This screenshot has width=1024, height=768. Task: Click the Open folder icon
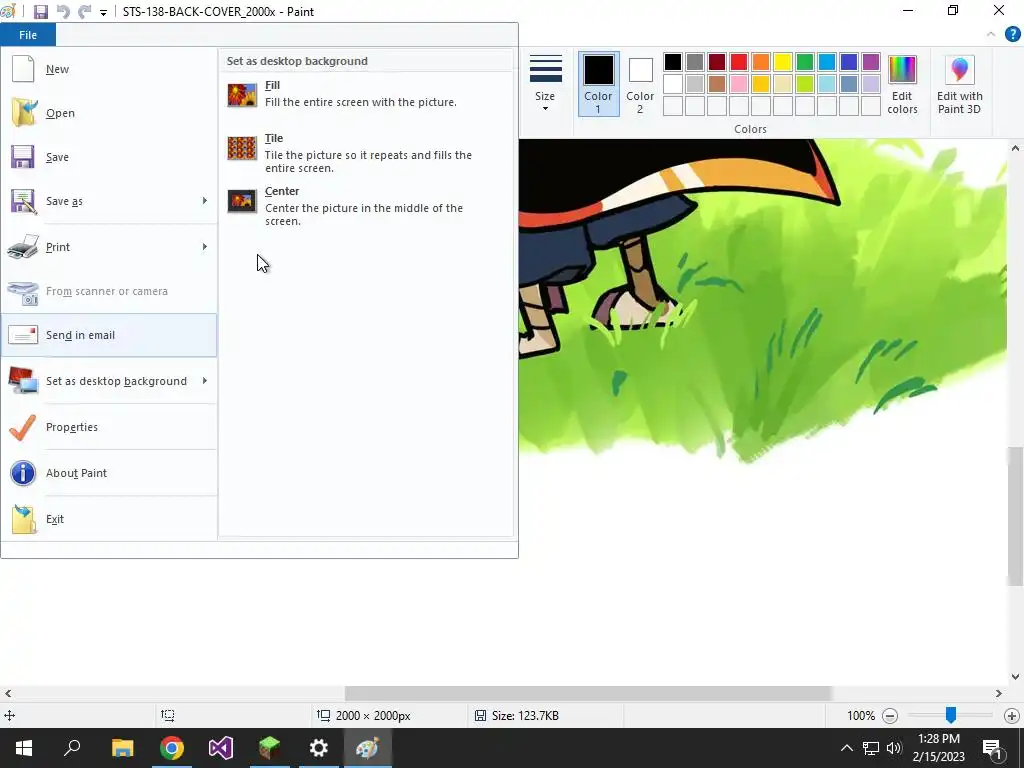23,112
